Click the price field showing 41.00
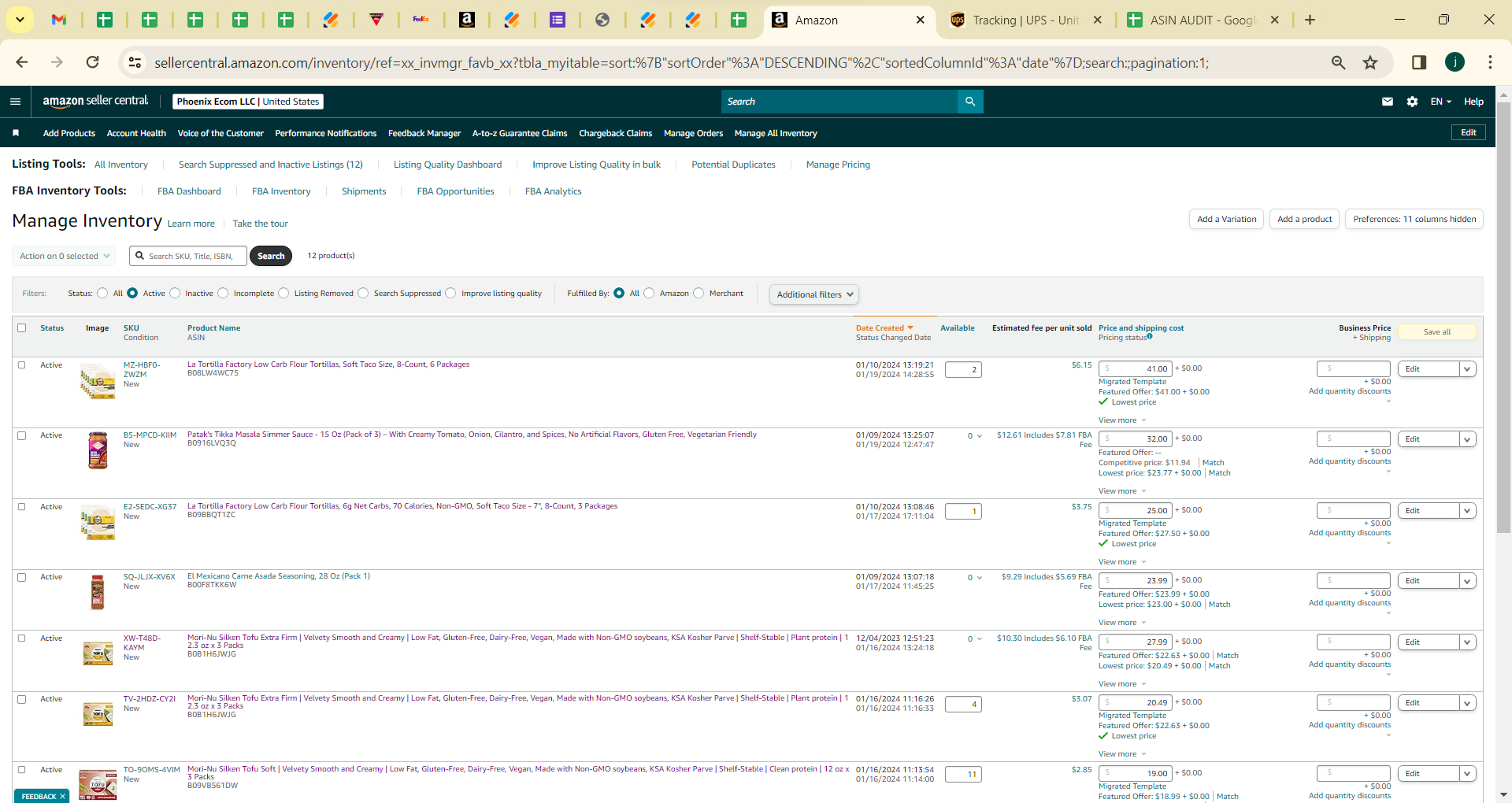The image size is (1512, 803). point(1136,369)
